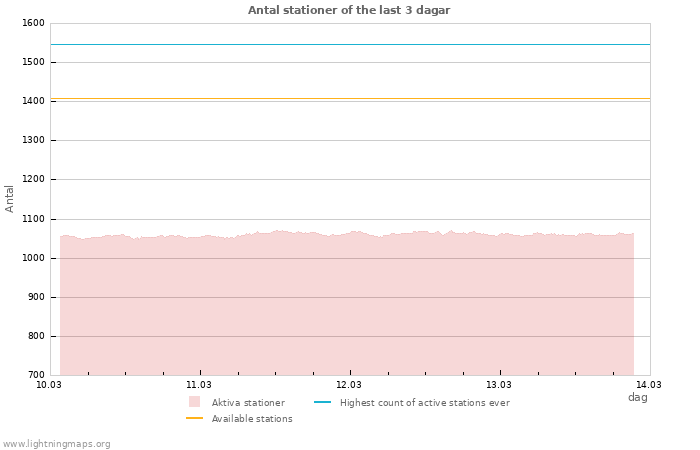
Task: Click the pink Aktiva stationer legend swatch
Action: pos(194,402)
